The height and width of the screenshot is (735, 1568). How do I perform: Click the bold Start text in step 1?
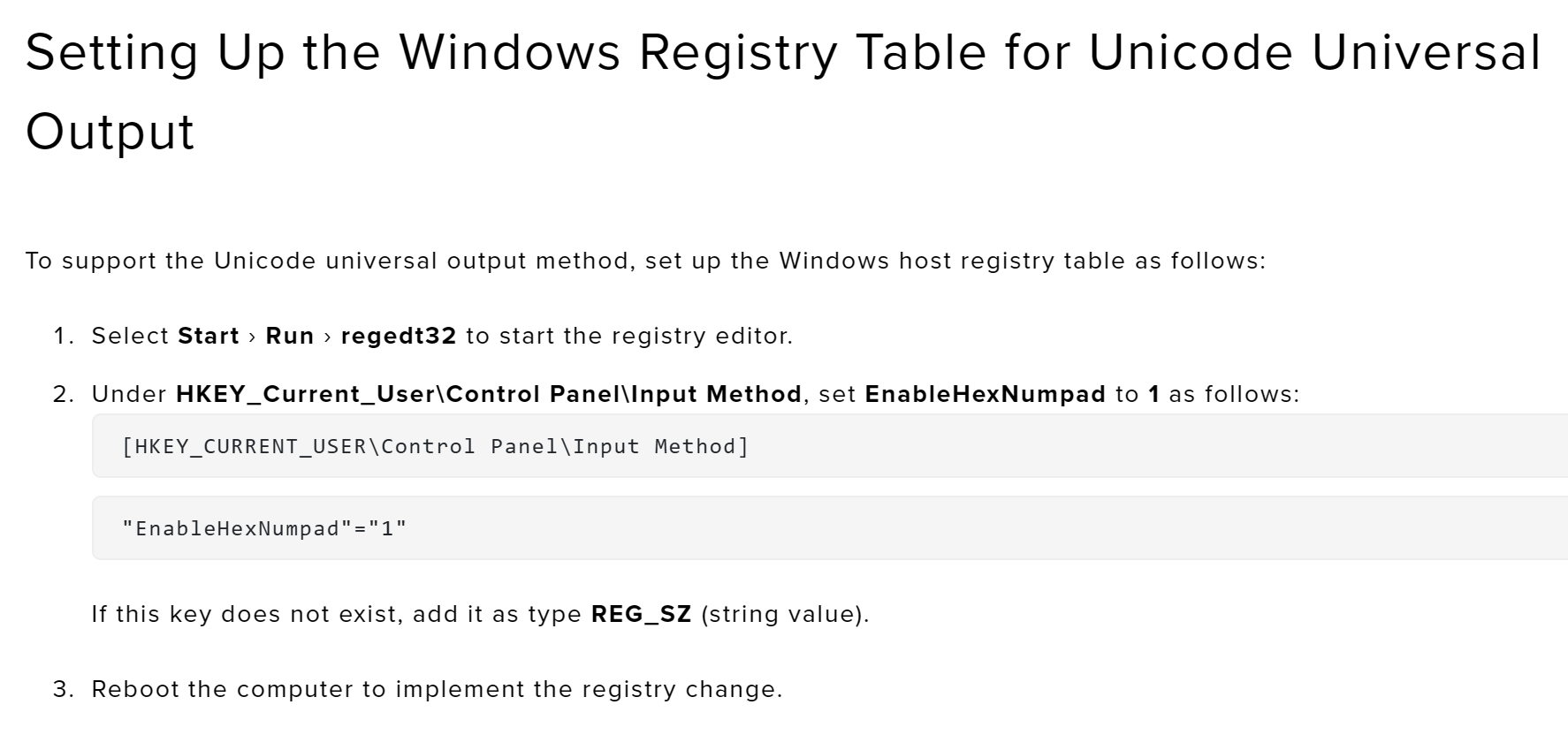pyautogui.click(x=209, y=337)
